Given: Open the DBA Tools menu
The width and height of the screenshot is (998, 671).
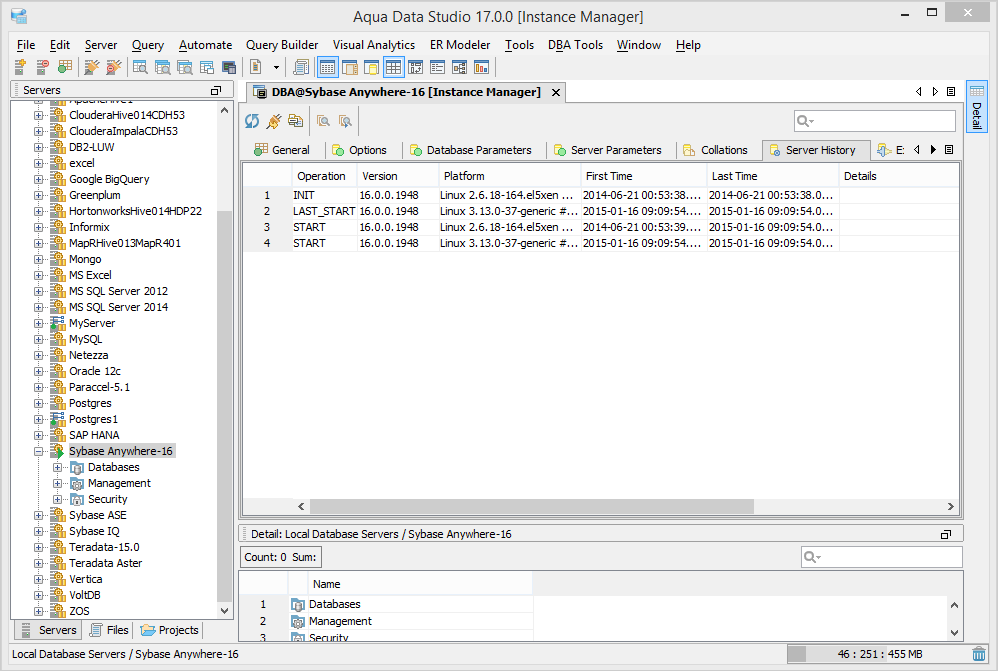Looking at the screenshot, I should pos(575,45).
